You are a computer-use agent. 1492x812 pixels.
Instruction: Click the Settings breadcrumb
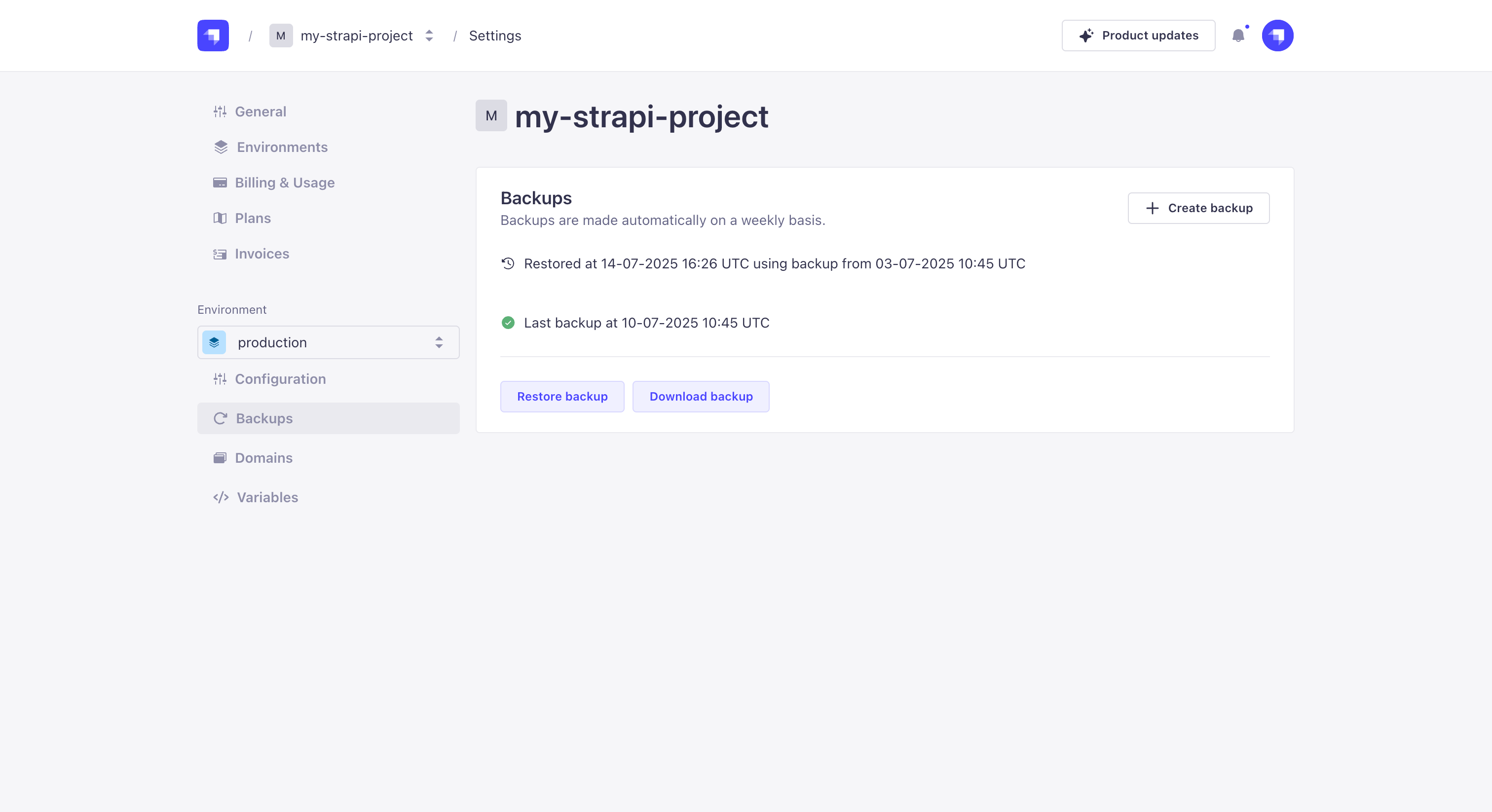[495, 36]
